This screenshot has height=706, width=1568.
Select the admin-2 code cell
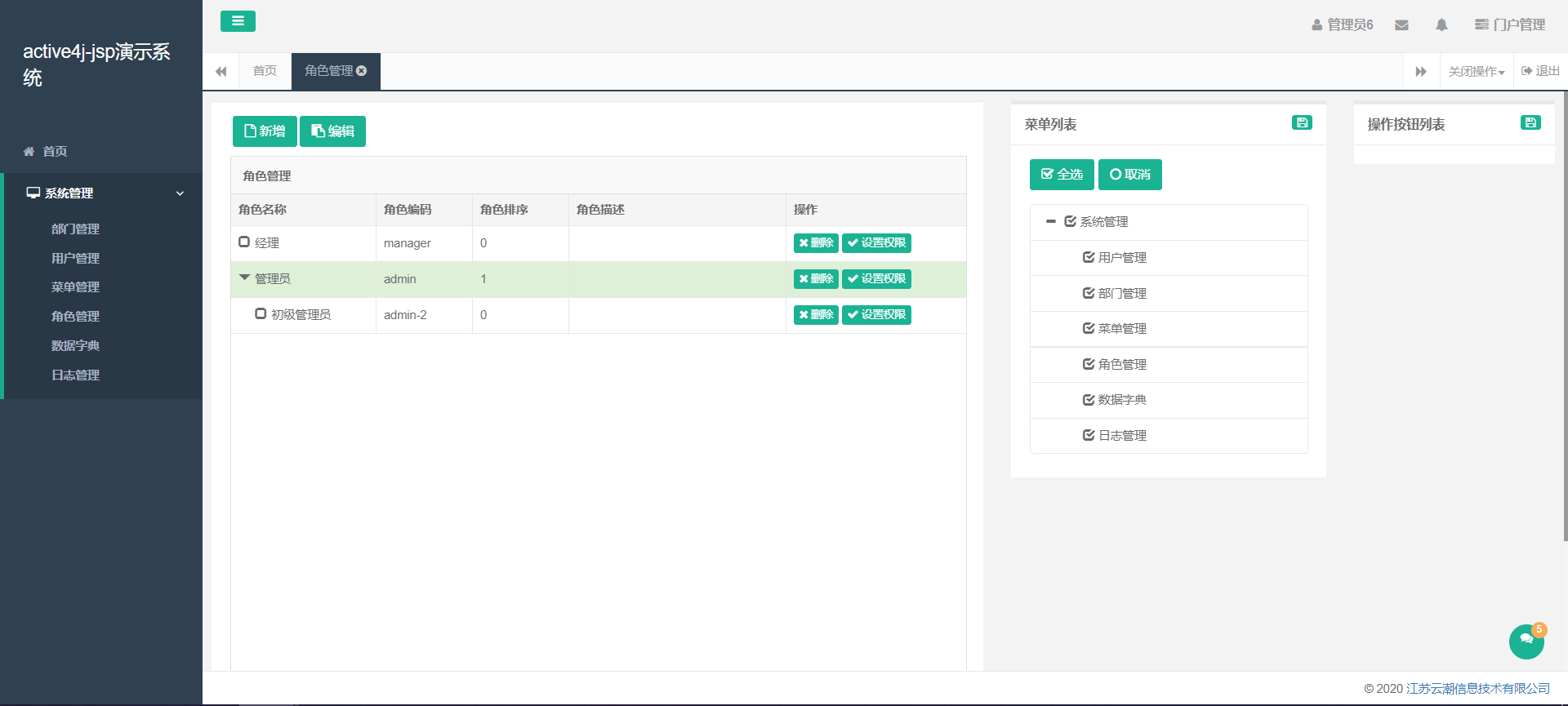(x=425, y=315)
